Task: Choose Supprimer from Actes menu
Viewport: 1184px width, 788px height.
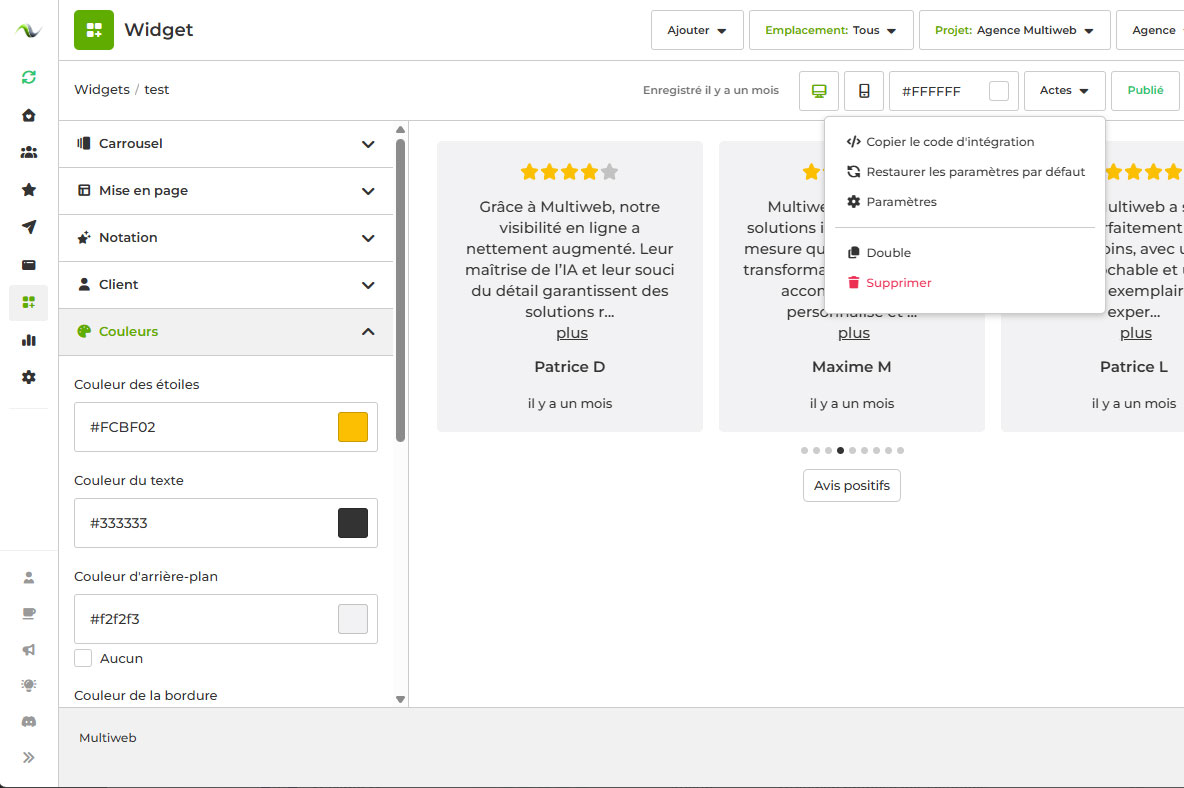Action: (898, 283)
